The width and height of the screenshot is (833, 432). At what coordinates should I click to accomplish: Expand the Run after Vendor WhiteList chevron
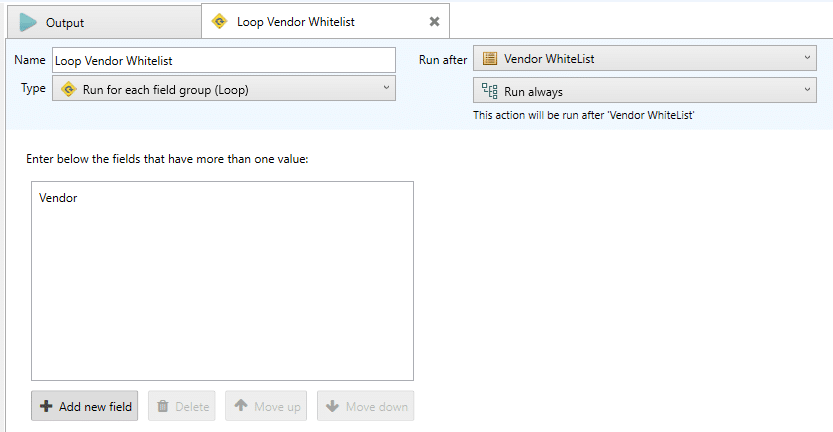coord(807,57)
